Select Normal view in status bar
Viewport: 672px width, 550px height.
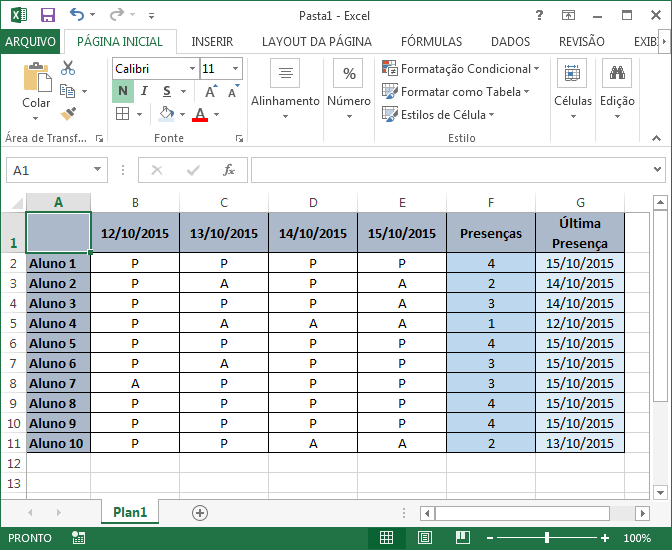pyautogui.click(x=386, y=538)
